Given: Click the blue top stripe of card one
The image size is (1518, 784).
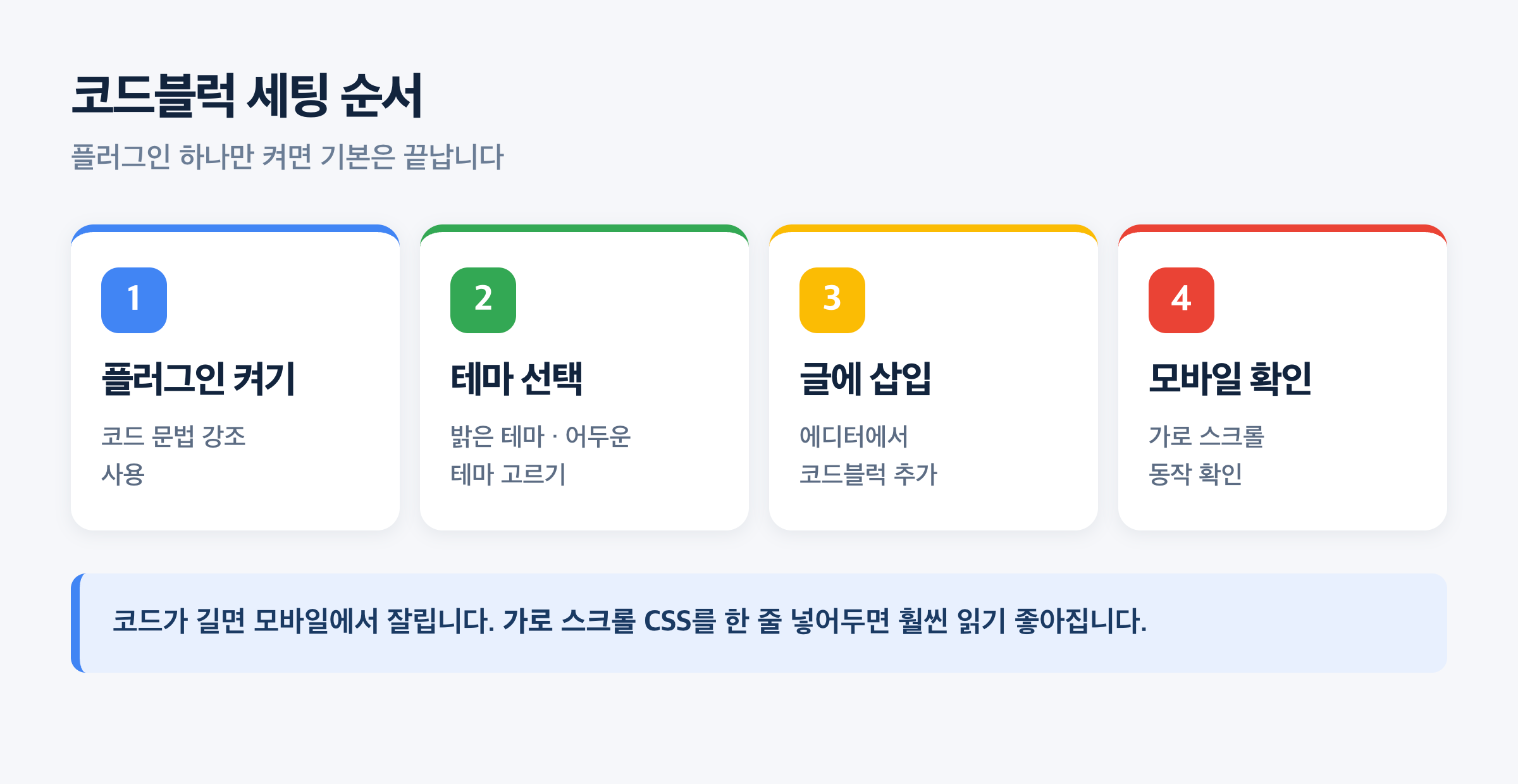Looking at the screenshot, I should [235, 228].
